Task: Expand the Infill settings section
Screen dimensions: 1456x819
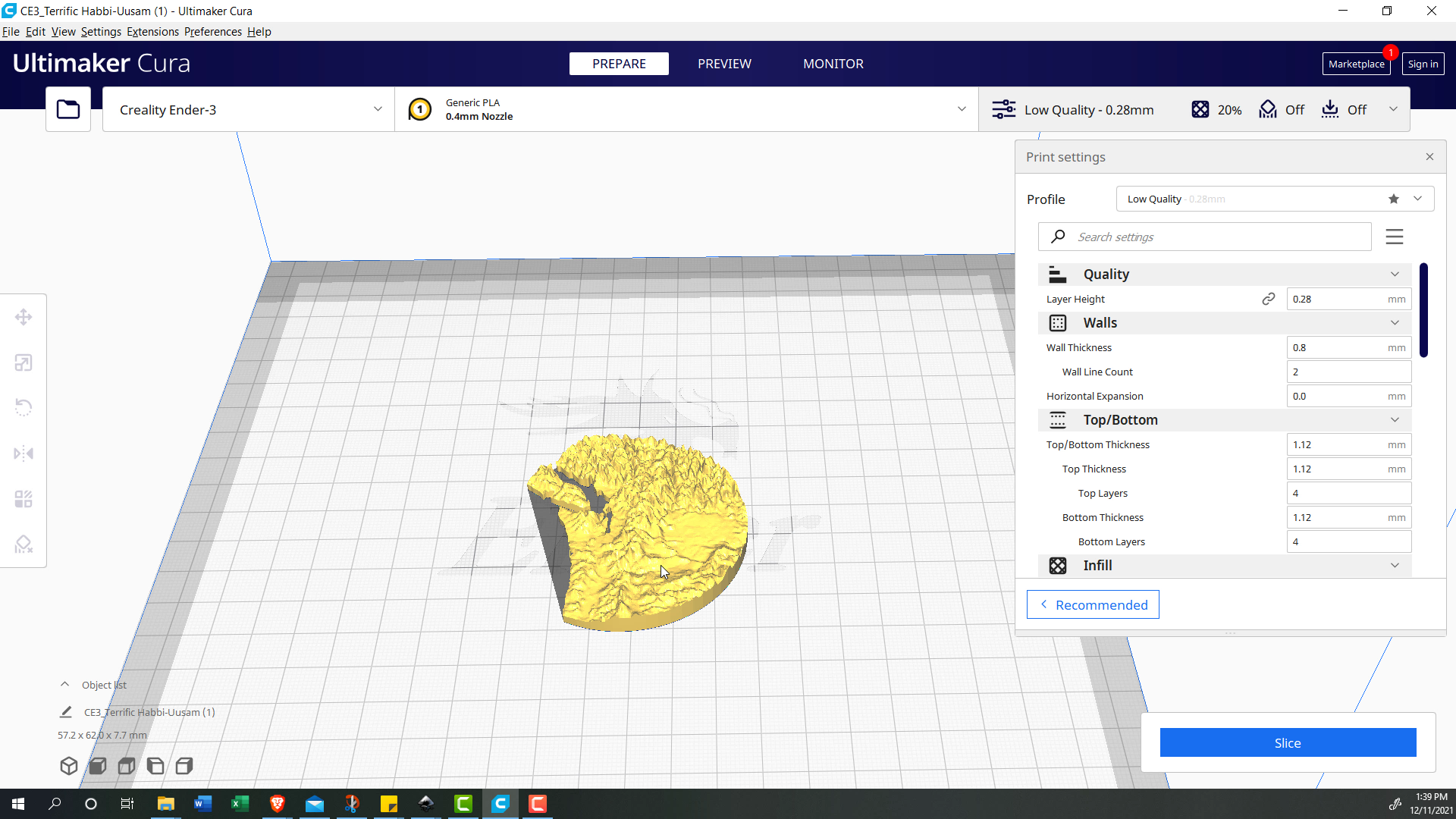Action: [1394, 566]
